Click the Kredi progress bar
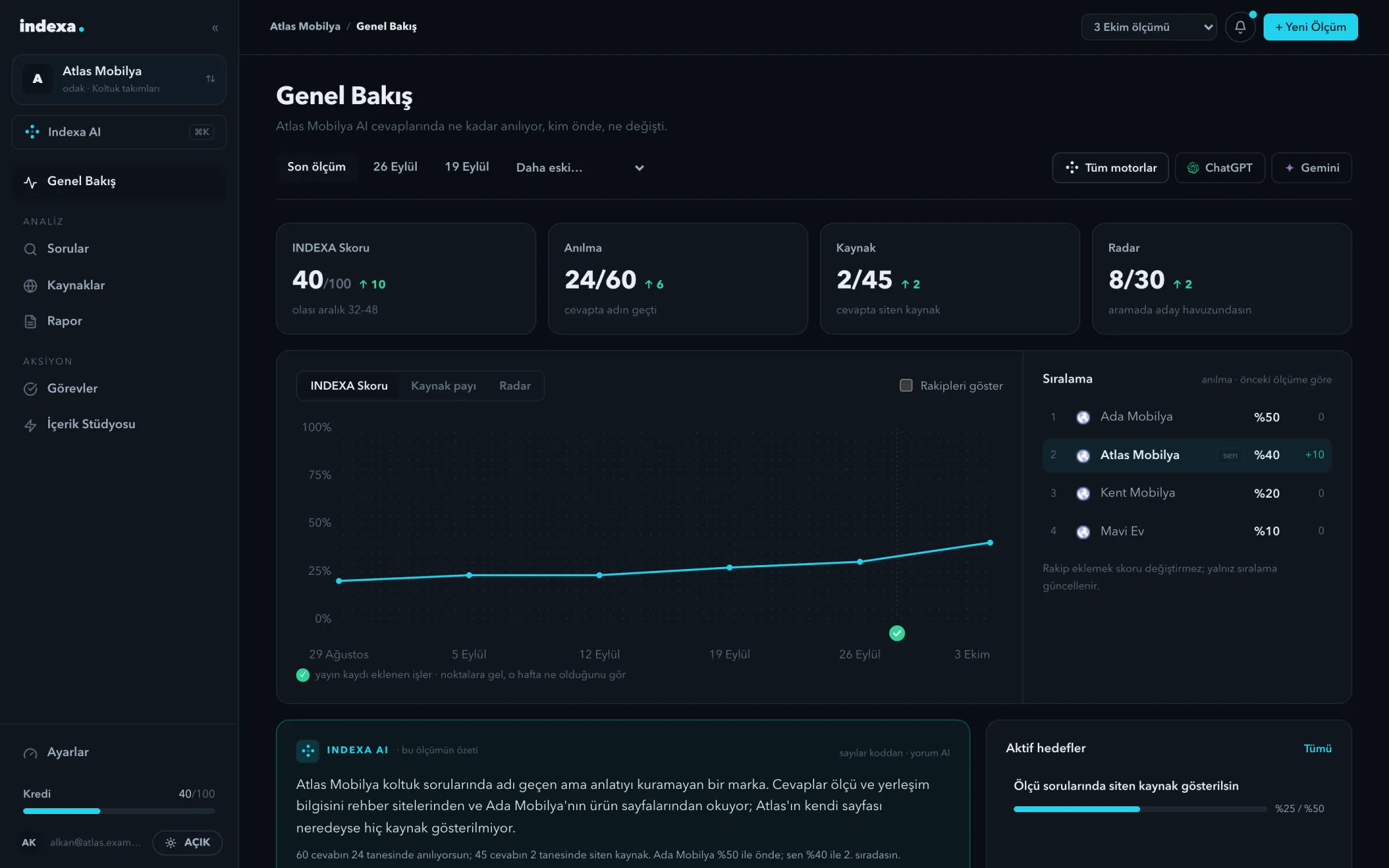The width and height of the screenshot is (1389, 868). coord(119,811)
